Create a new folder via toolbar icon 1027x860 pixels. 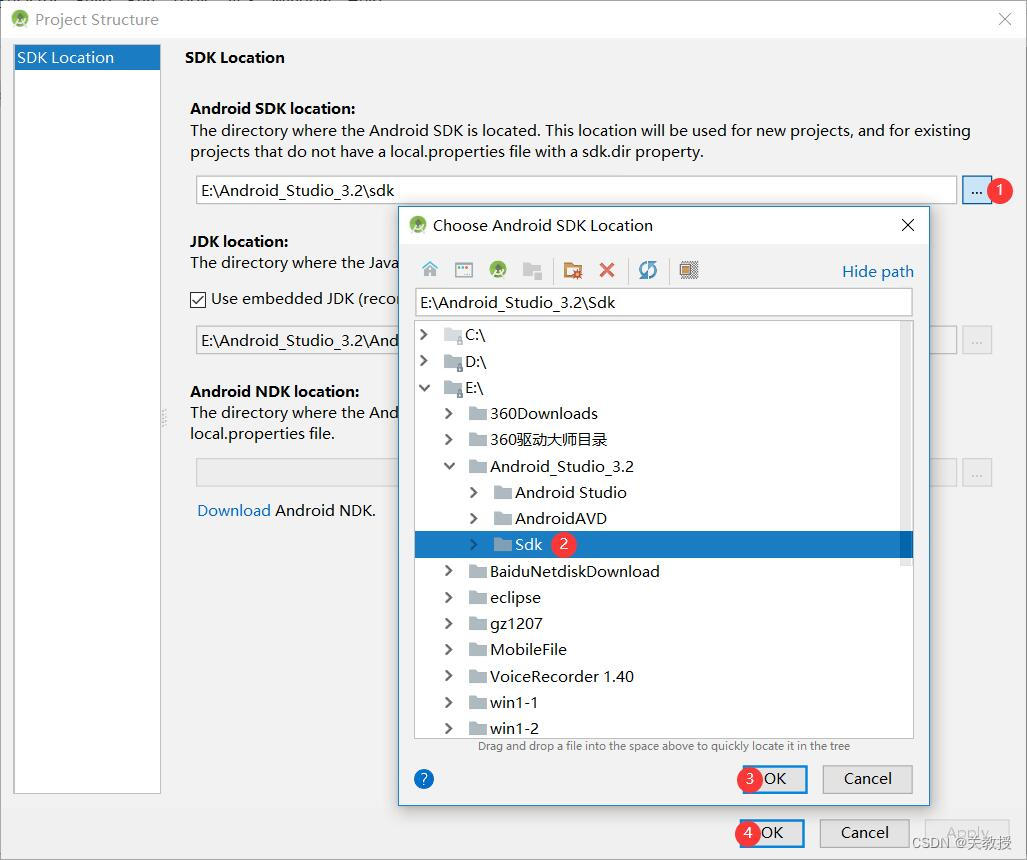point(573,269)
